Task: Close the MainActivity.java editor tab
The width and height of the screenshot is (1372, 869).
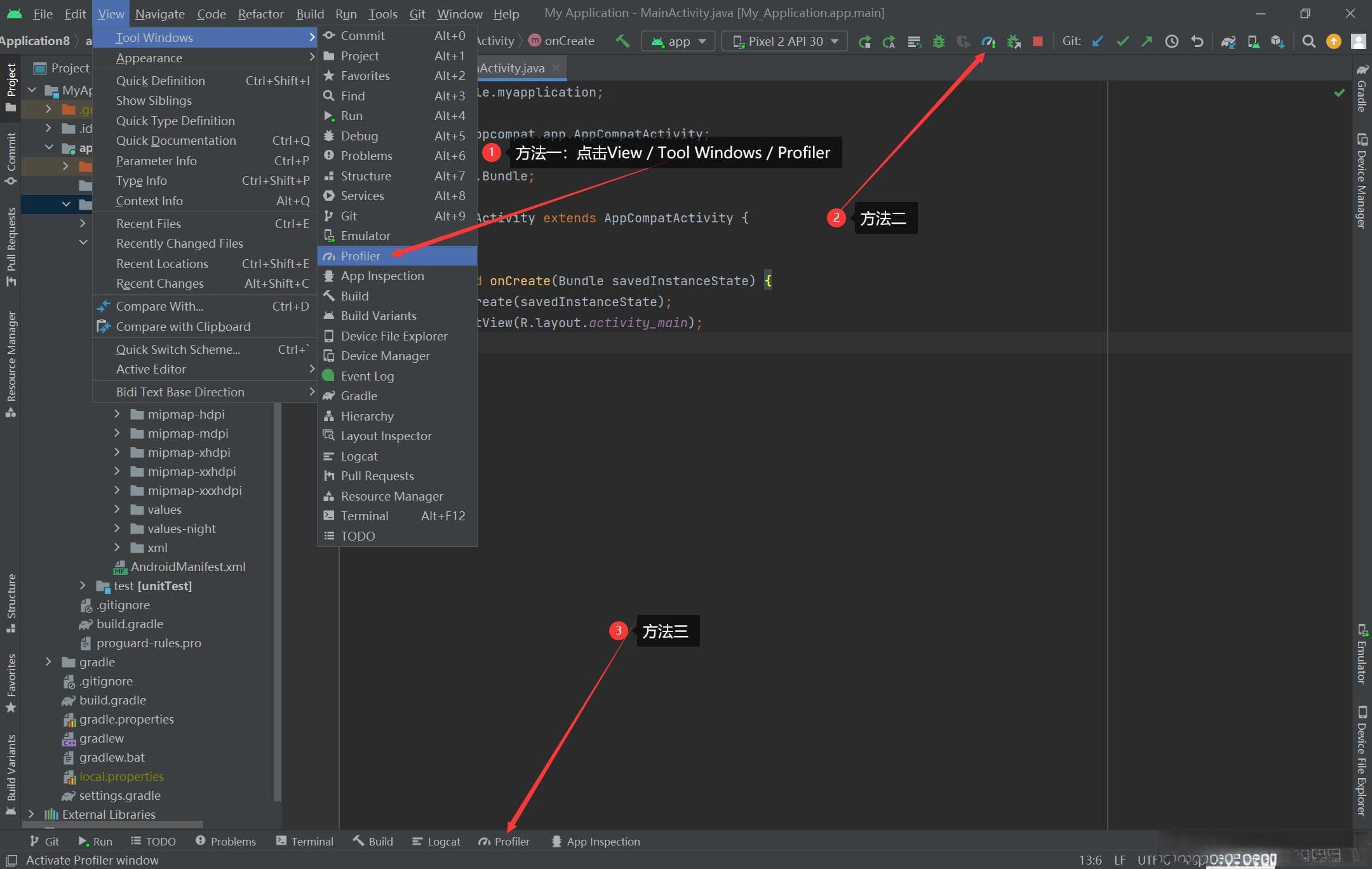Action: click(556, 67)
